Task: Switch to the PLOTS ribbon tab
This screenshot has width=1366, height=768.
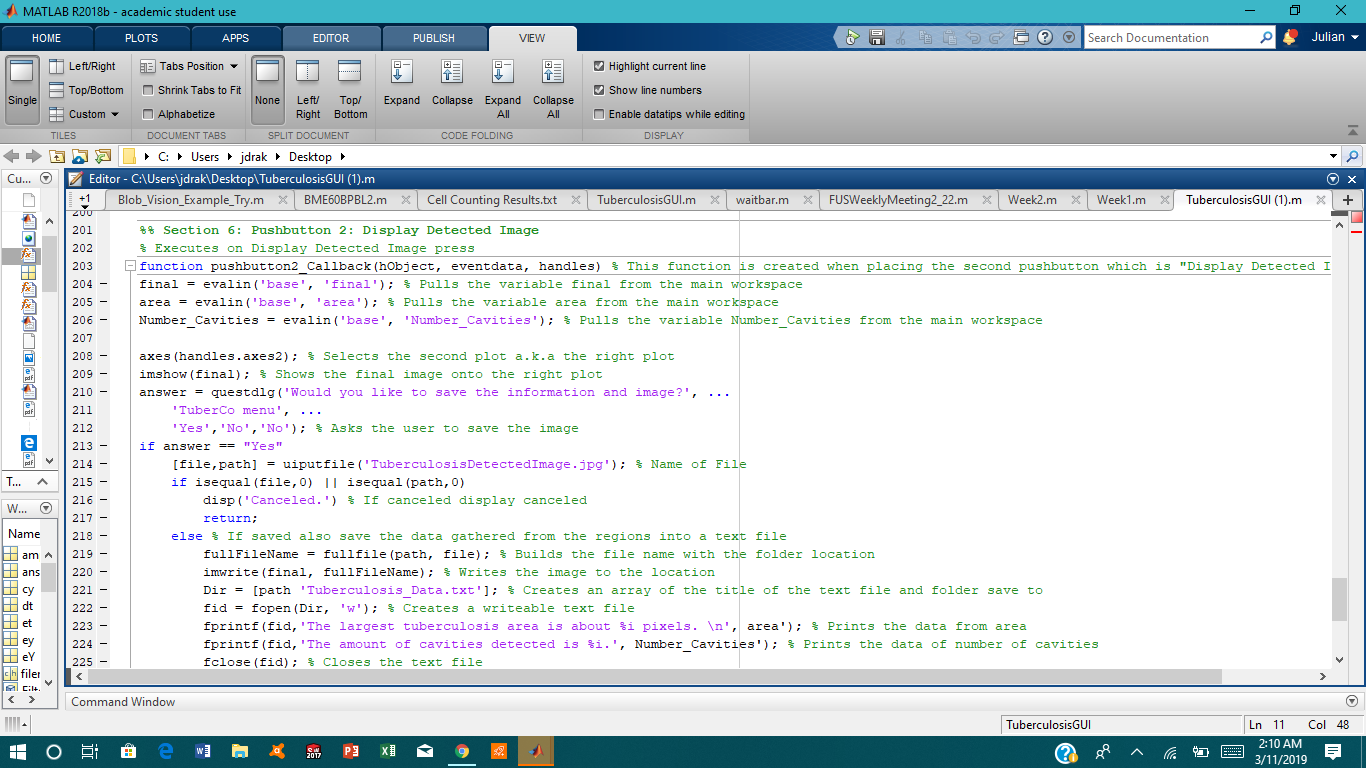Action: pyautogui.click(x=141, y=38)
